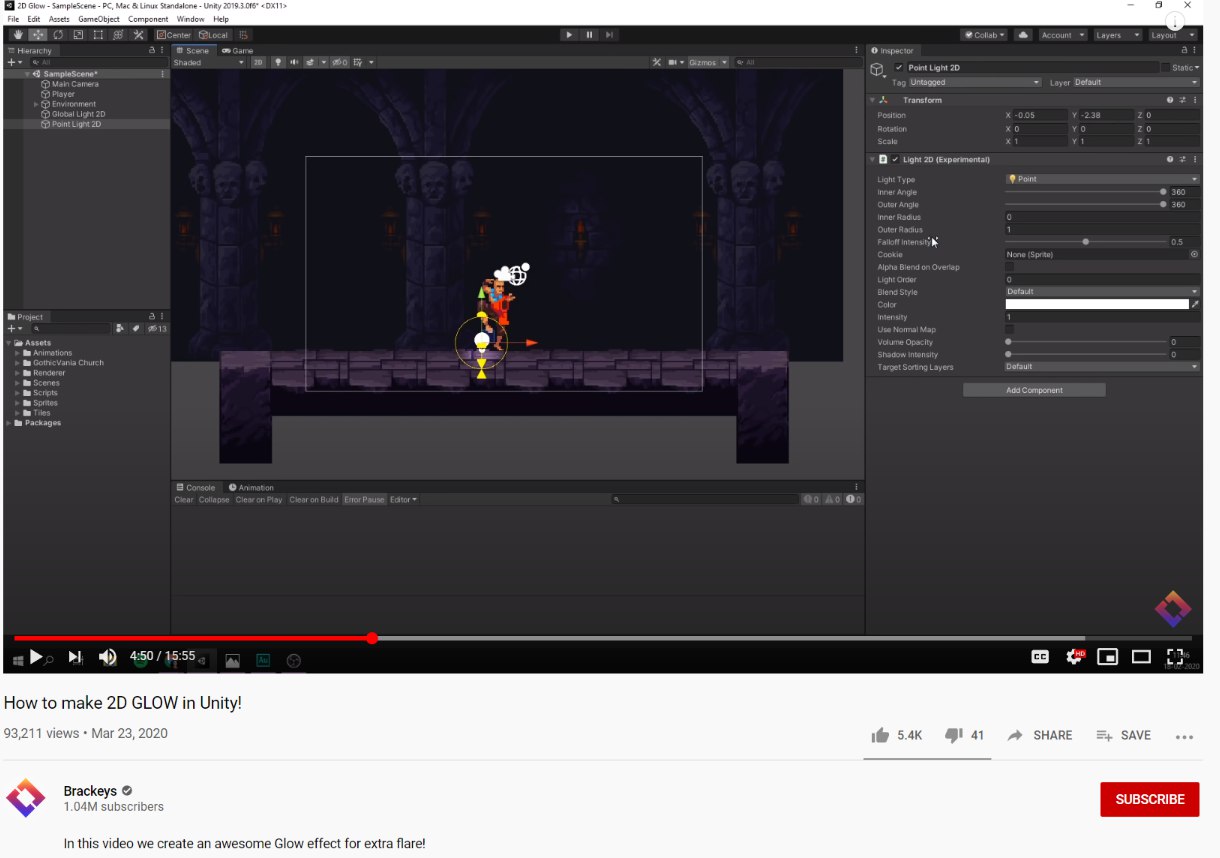Screen dimensions: 1220x858
Task: Enable Use Normal Map checkbox
Action: [x=1010, y=329]
